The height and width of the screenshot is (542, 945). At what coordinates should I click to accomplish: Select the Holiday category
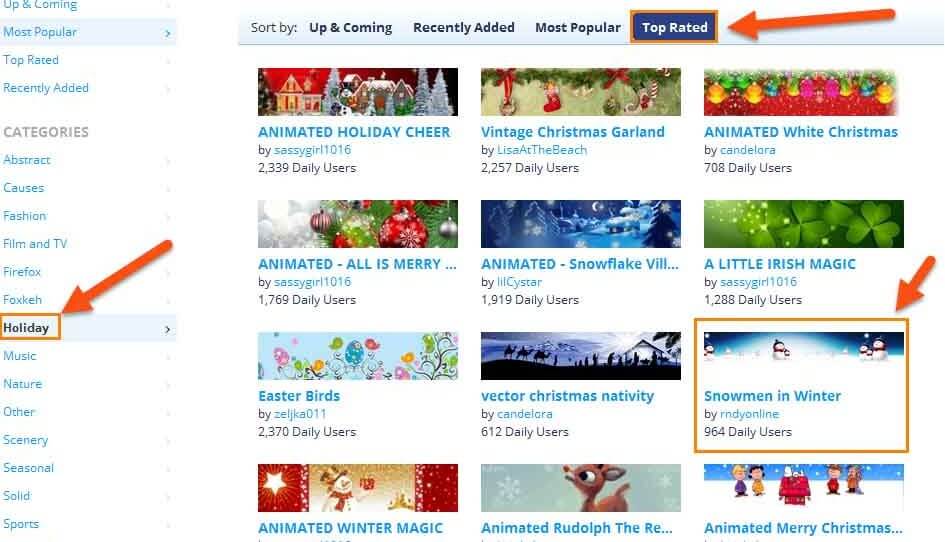tap(26, 328)
